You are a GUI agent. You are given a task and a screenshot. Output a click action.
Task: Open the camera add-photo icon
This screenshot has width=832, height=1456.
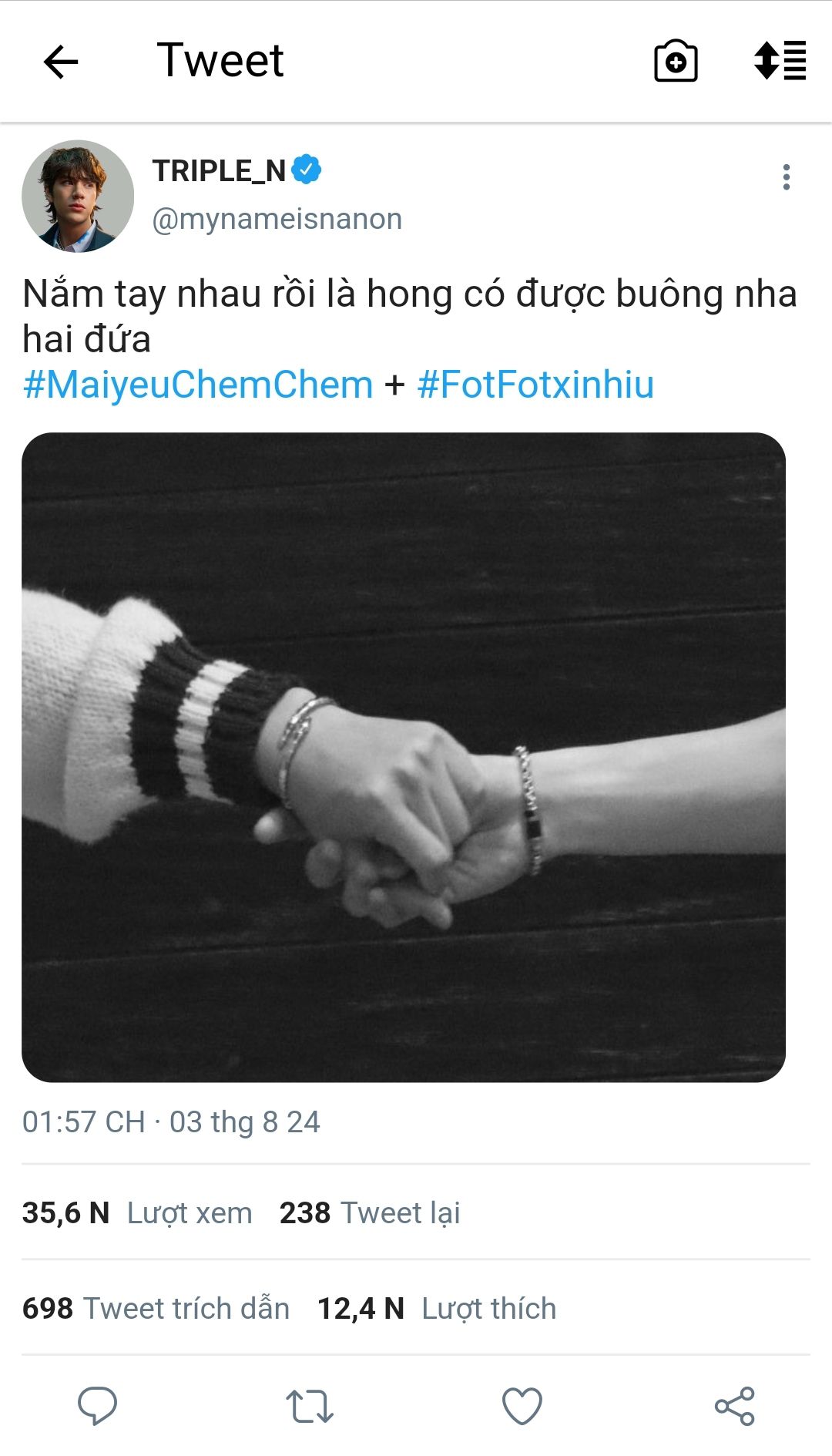[x=676, y=61]
